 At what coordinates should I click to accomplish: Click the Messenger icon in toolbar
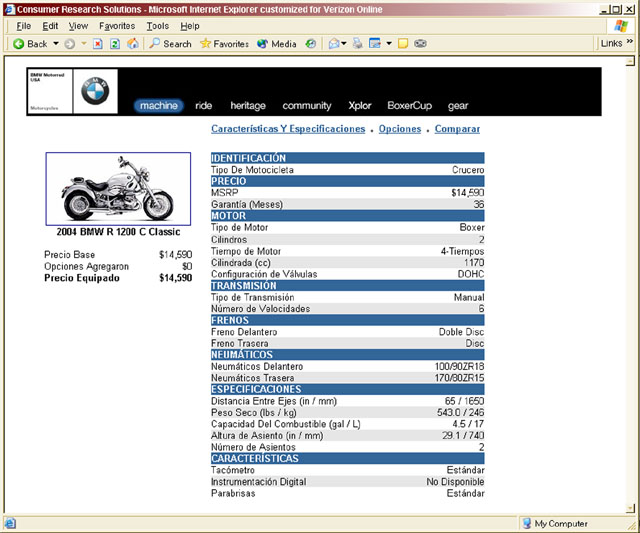420,43
